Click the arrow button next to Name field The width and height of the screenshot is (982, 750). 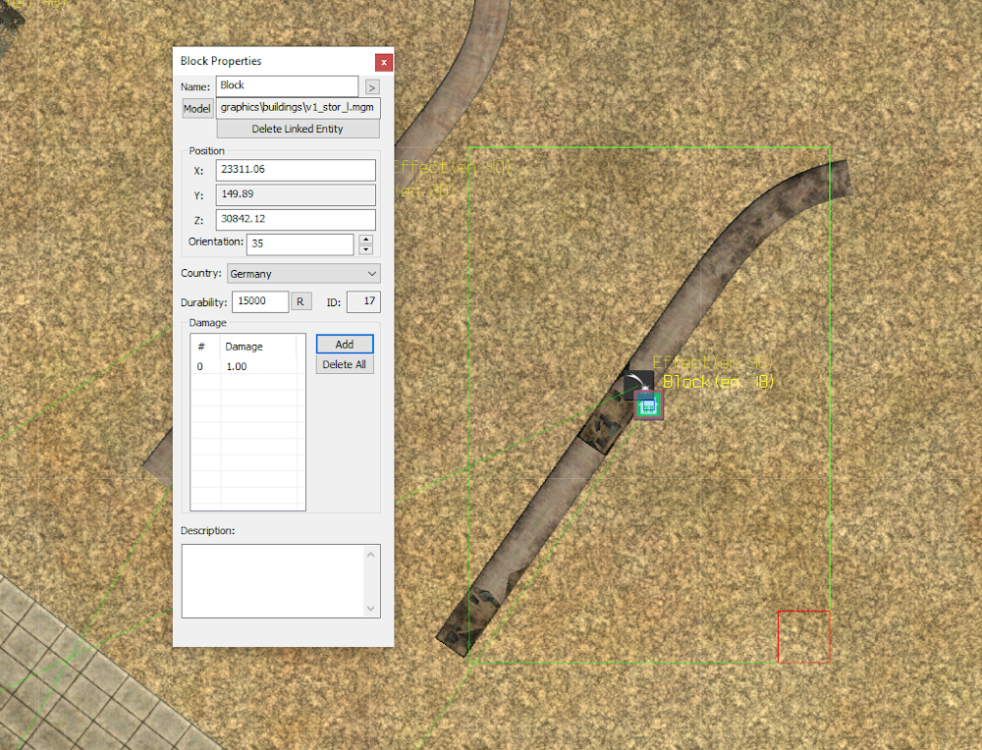click(372, 87)
